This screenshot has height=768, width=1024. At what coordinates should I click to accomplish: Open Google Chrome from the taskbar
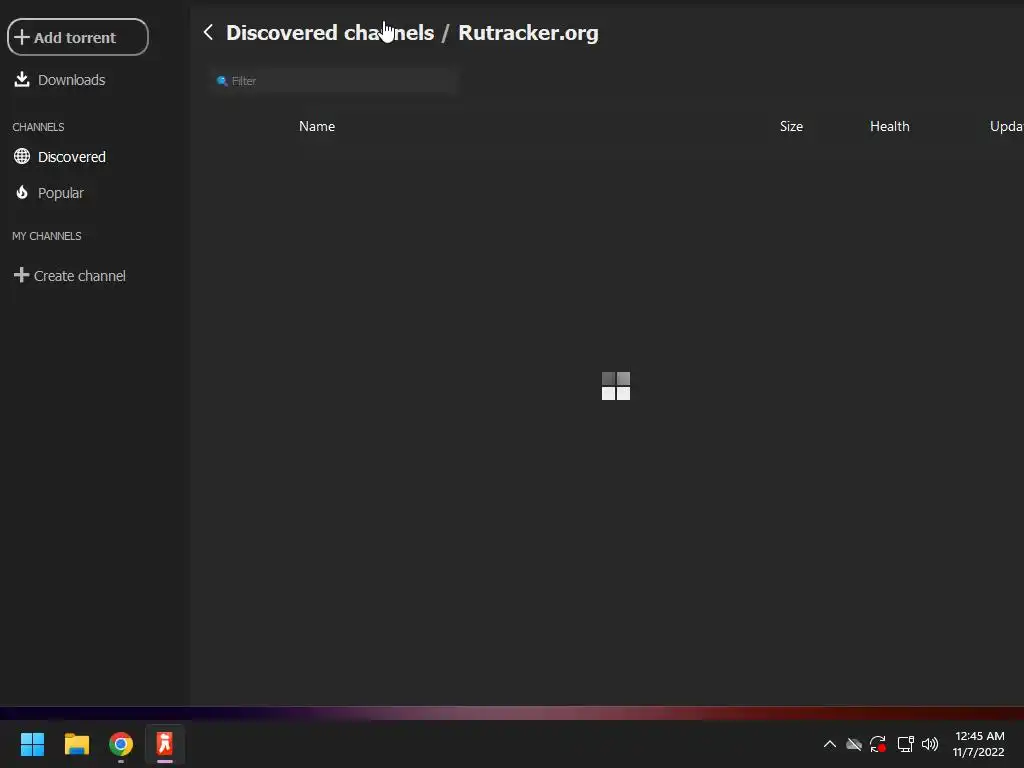[121, 744]
